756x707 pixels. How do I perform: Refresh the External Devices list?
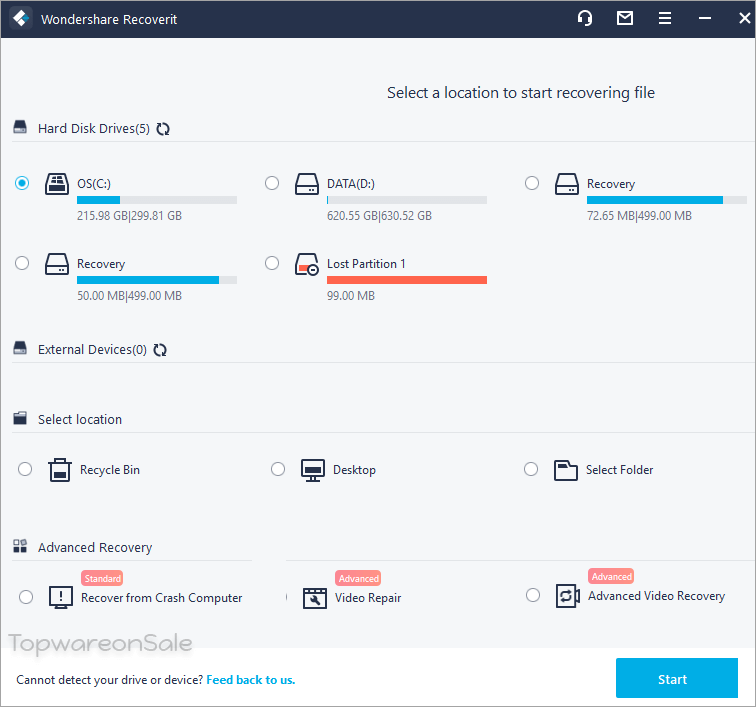click(160, 350)
